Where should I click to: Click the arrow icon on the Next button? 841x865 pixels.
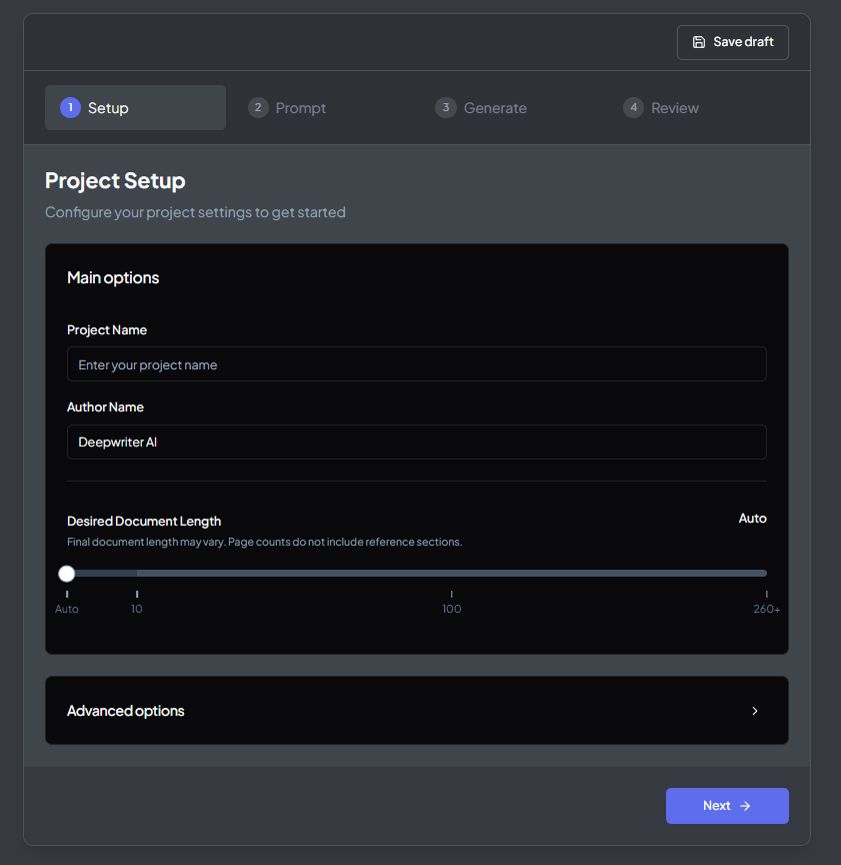click(745, 806)
